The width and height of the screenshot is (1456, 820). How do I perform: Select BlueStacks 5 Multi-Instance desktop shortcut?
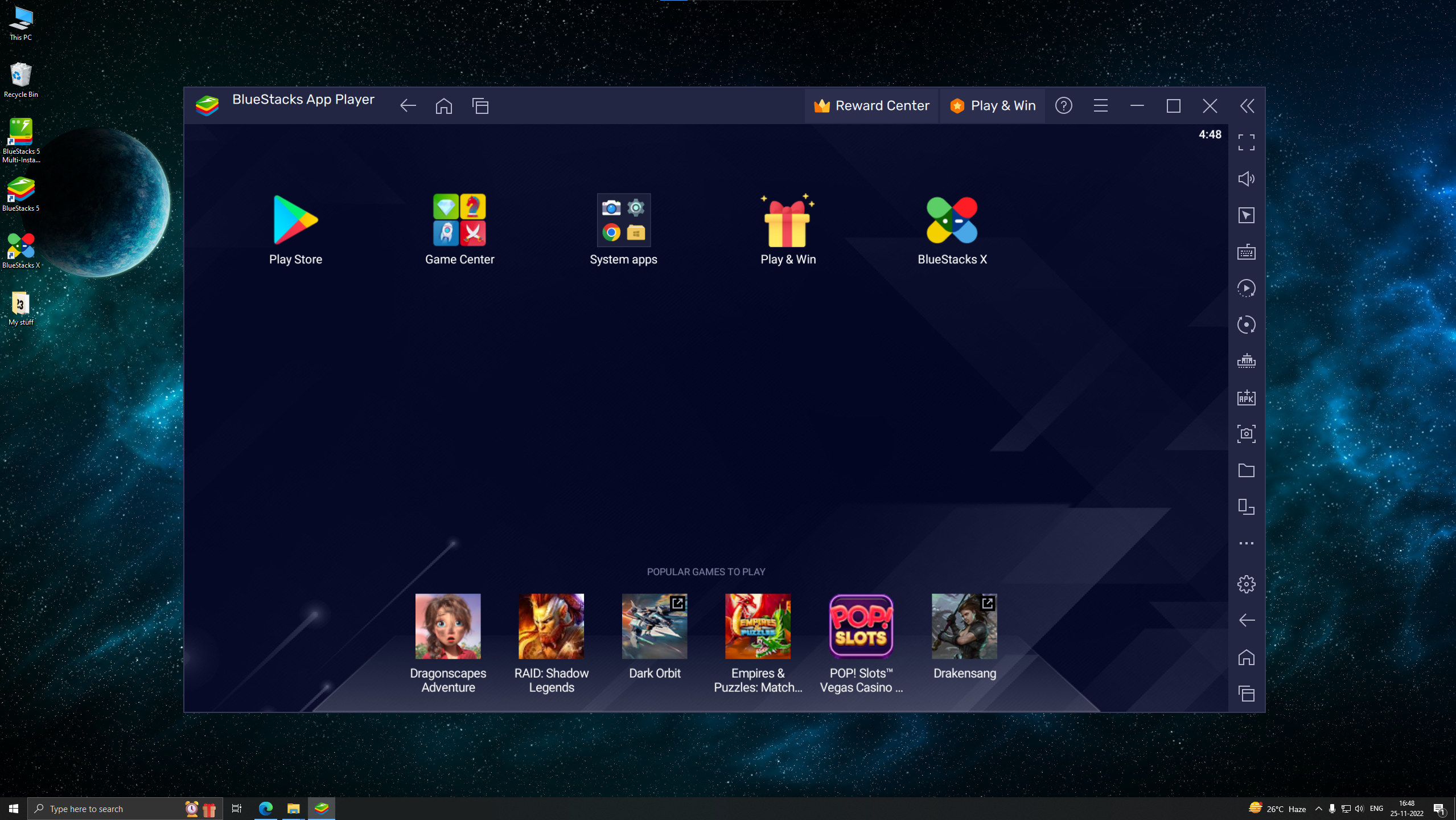21,140
